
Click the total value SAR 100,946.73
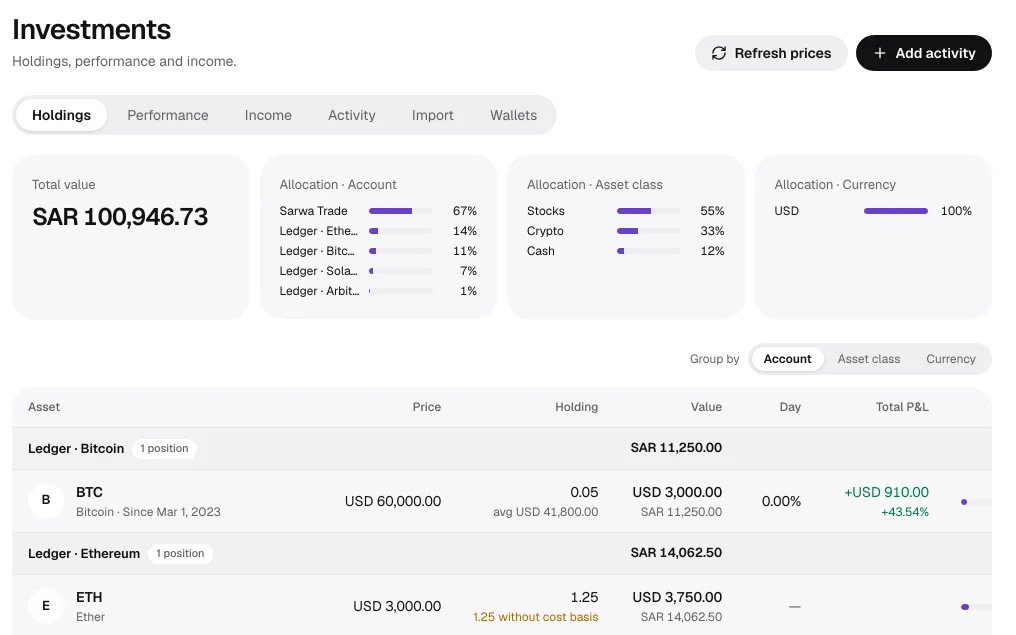point(120,217)
